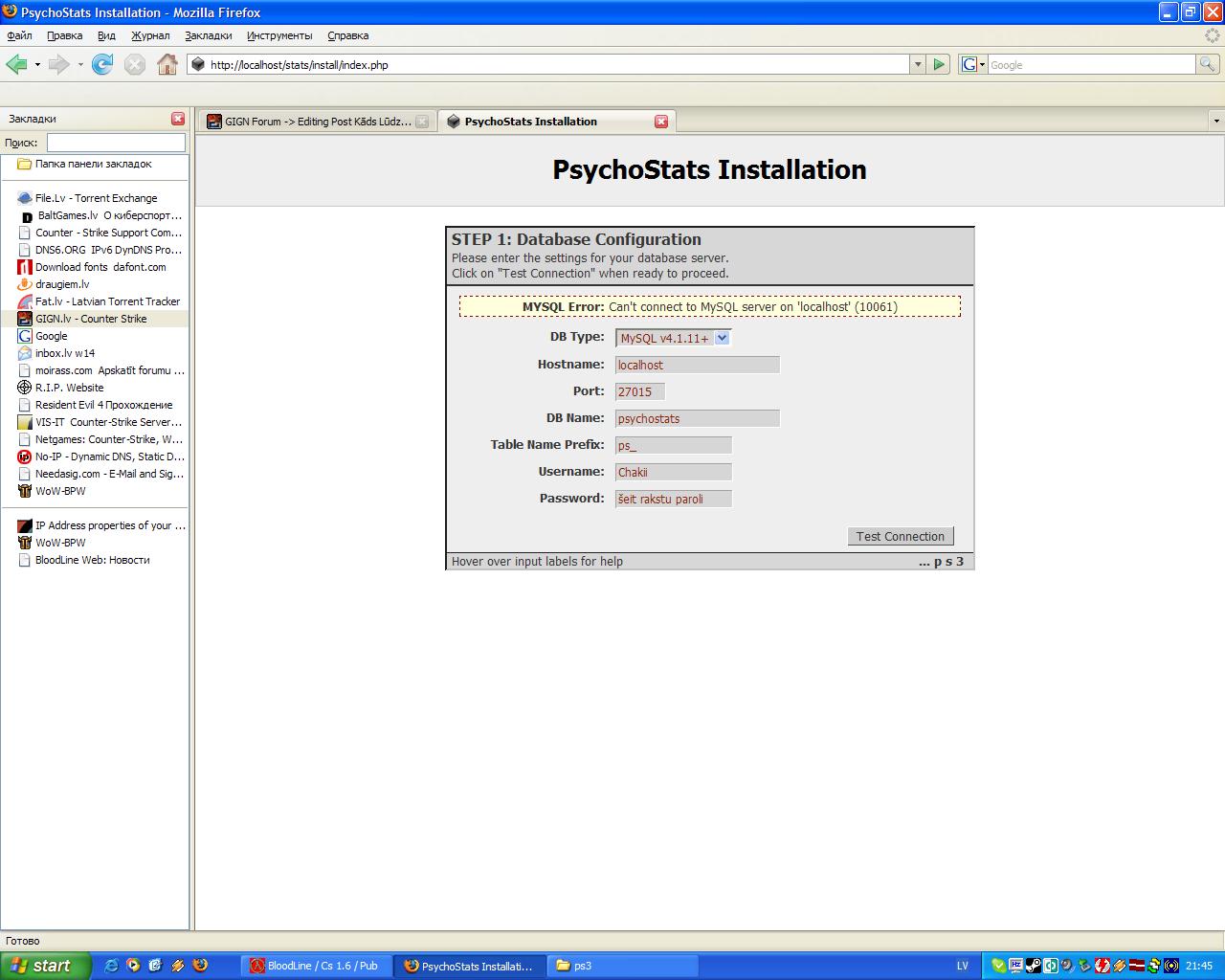Click the inbox.lv envelope icon
Viewport: 1225px width, 980px height.
click(x=25, y=353)
